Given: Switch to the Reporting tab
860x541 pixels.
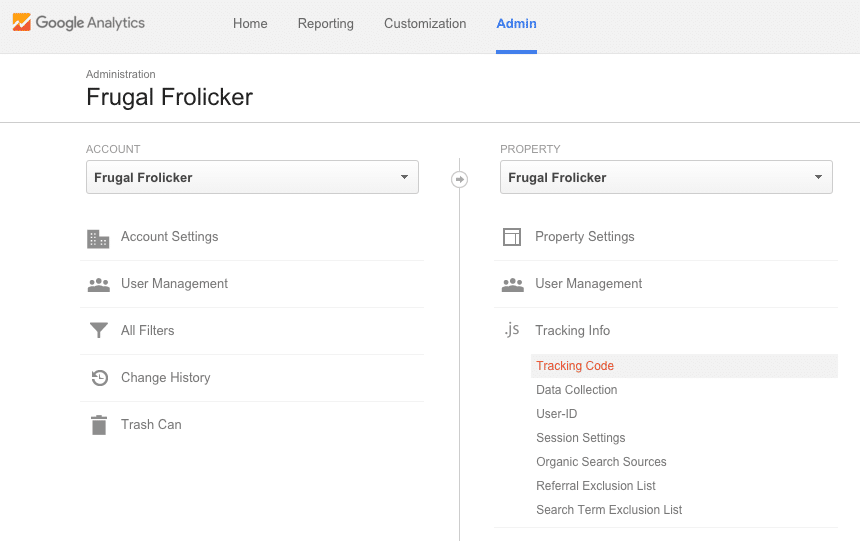Looking at the screenshot, I should pyautogui.click(x=326, y=24).
